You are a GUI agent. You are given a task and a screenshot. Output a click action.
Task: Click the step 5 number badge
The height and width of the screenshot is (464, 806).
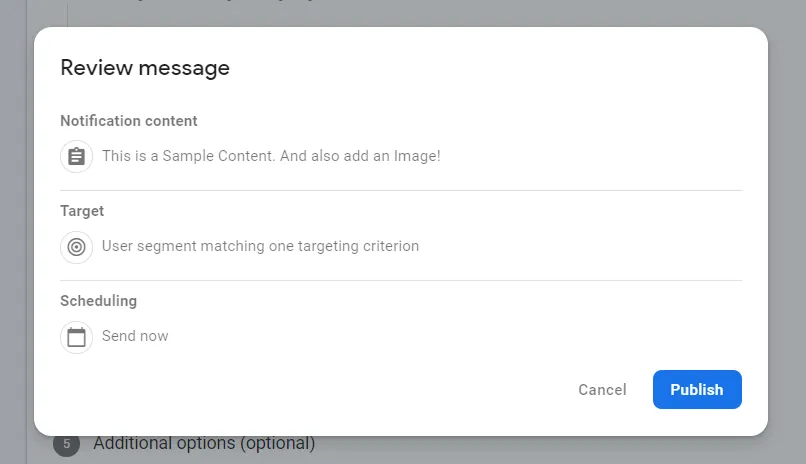pos(66,444)
